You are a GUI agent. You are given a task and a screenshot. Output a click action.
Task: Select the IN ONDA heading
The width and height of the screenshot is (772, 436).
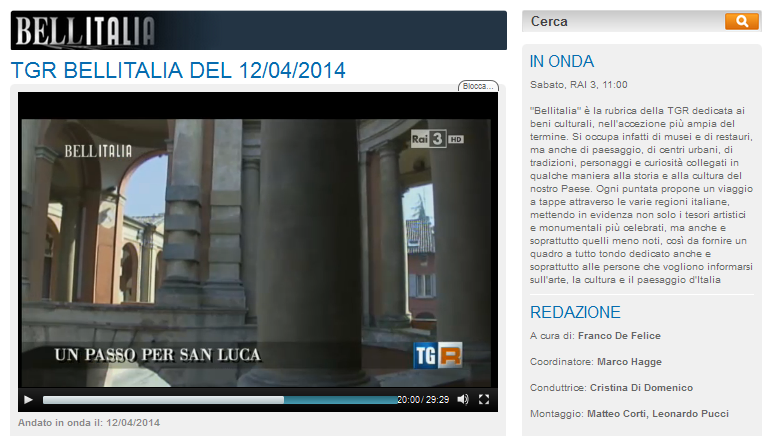[x=562, y=62]
